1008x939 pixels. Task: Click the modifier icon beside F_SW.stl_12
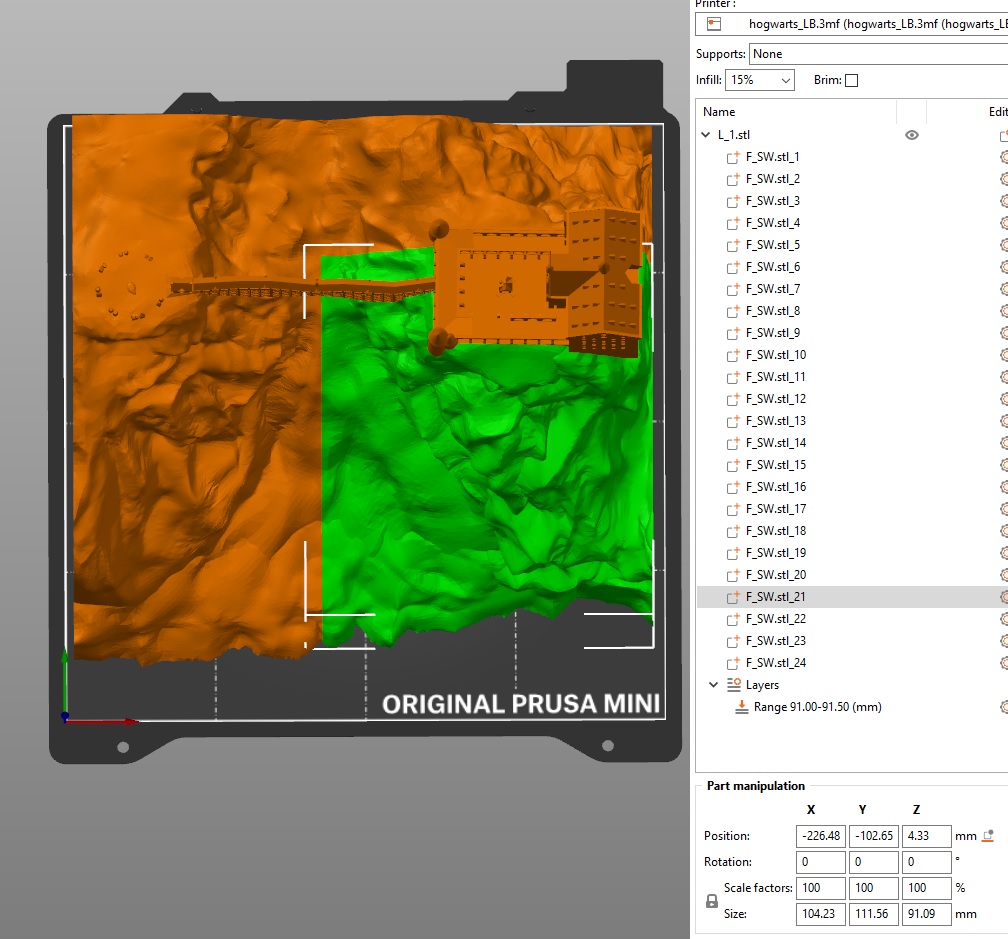[733, 399]
